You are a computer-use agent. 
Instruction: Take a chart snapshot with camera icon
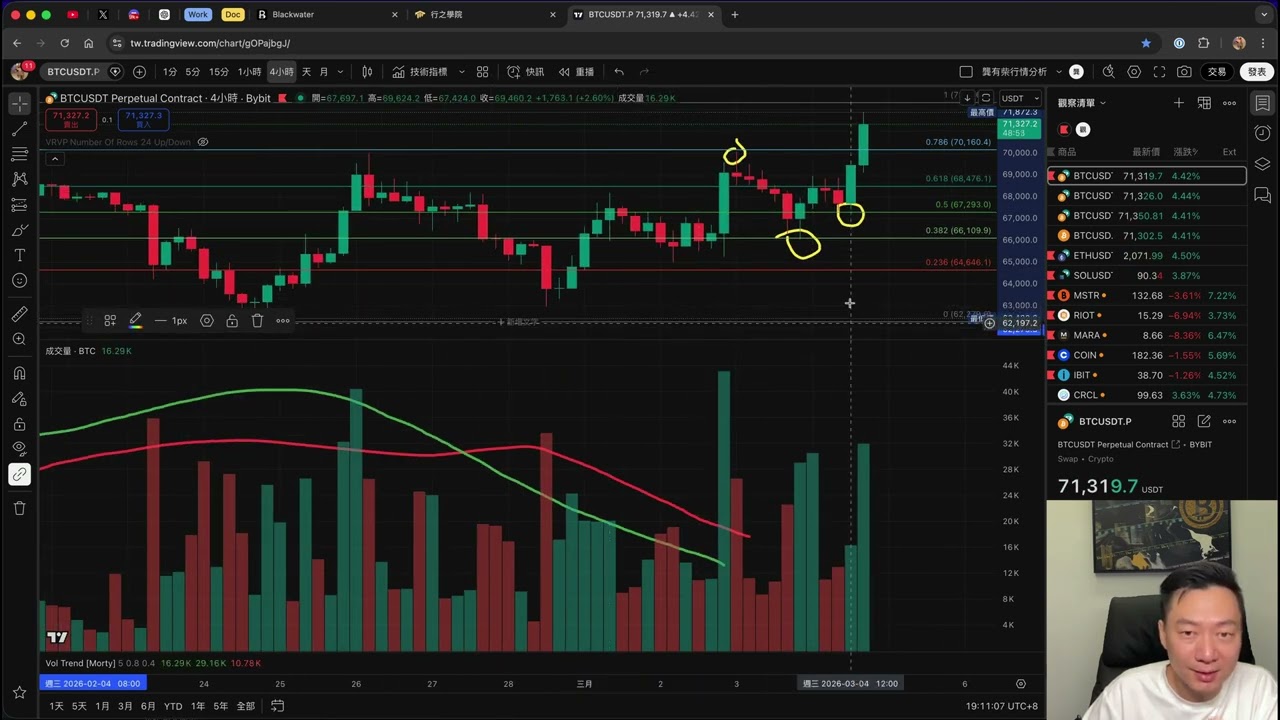(1184, 72)
